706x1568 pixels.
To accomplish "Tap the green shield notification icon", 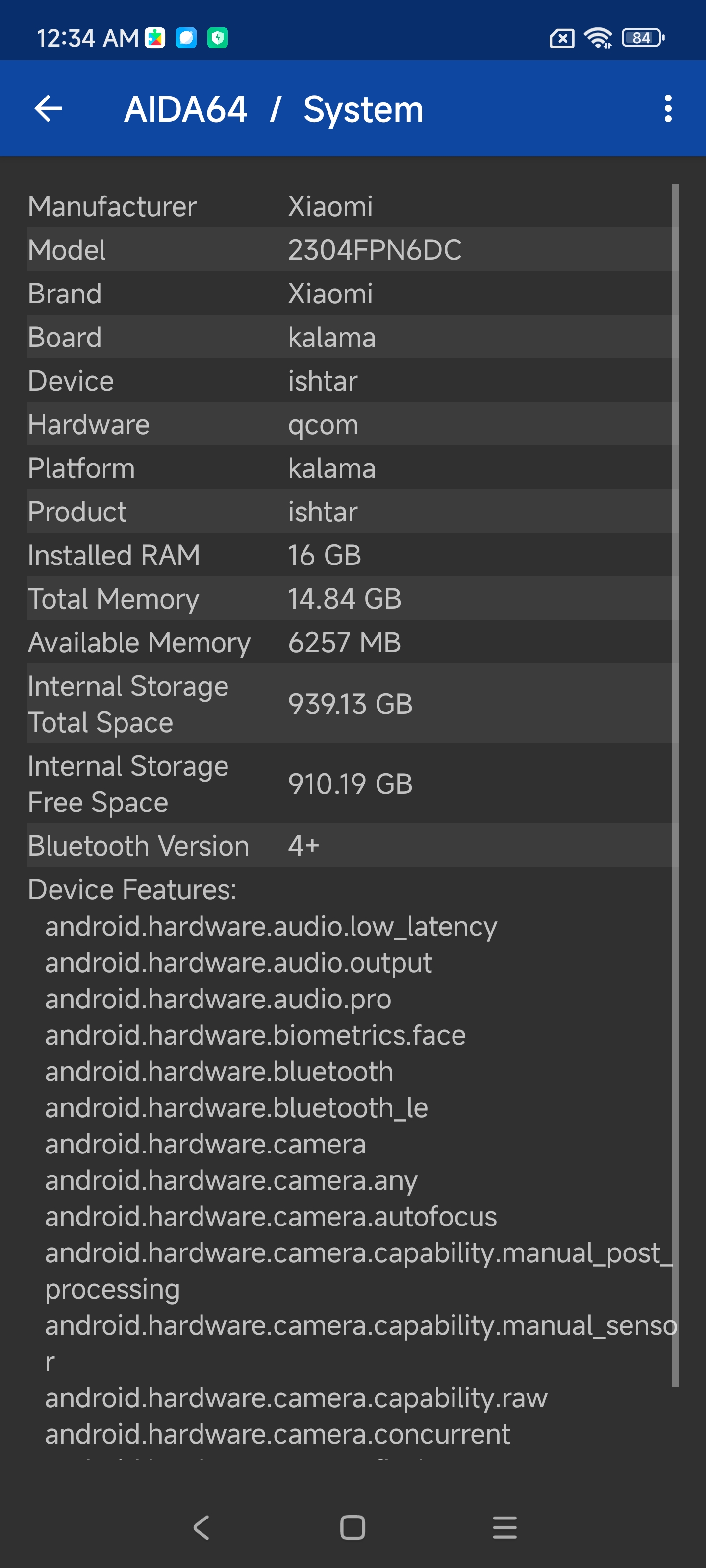I will tap(218, 38).
